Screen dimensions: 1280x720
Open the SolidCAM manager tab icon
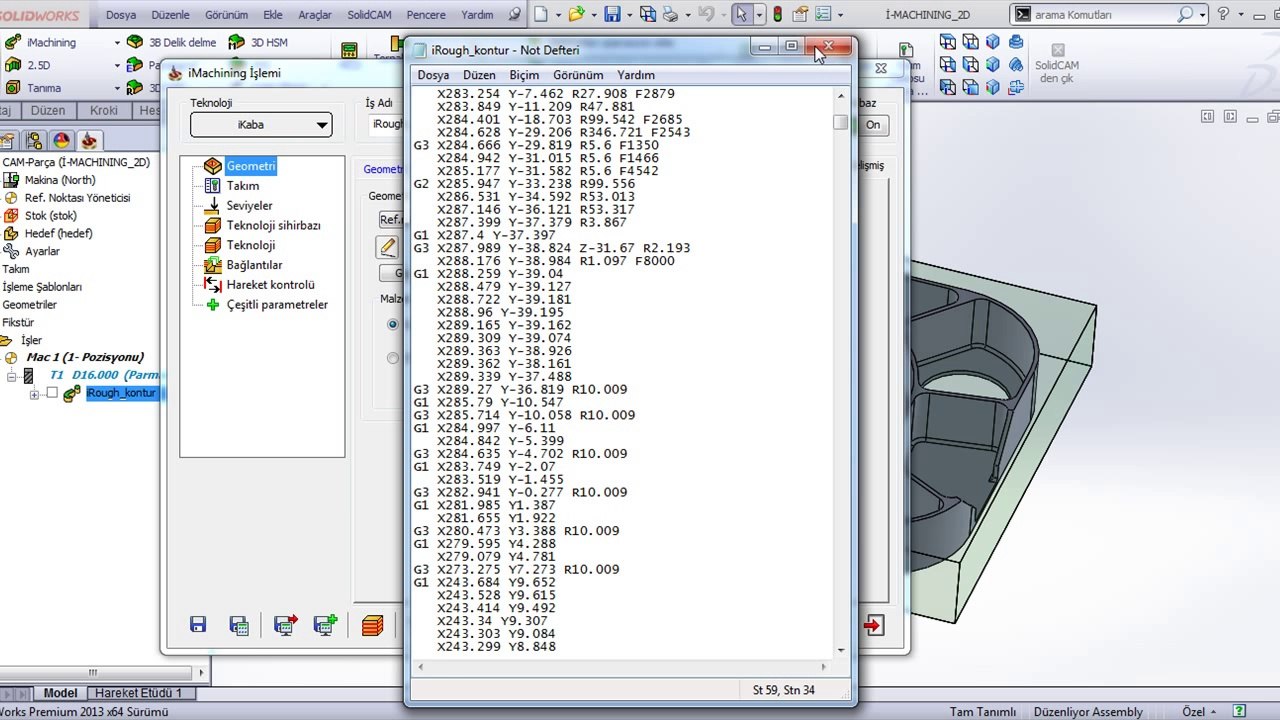[88, 141]
